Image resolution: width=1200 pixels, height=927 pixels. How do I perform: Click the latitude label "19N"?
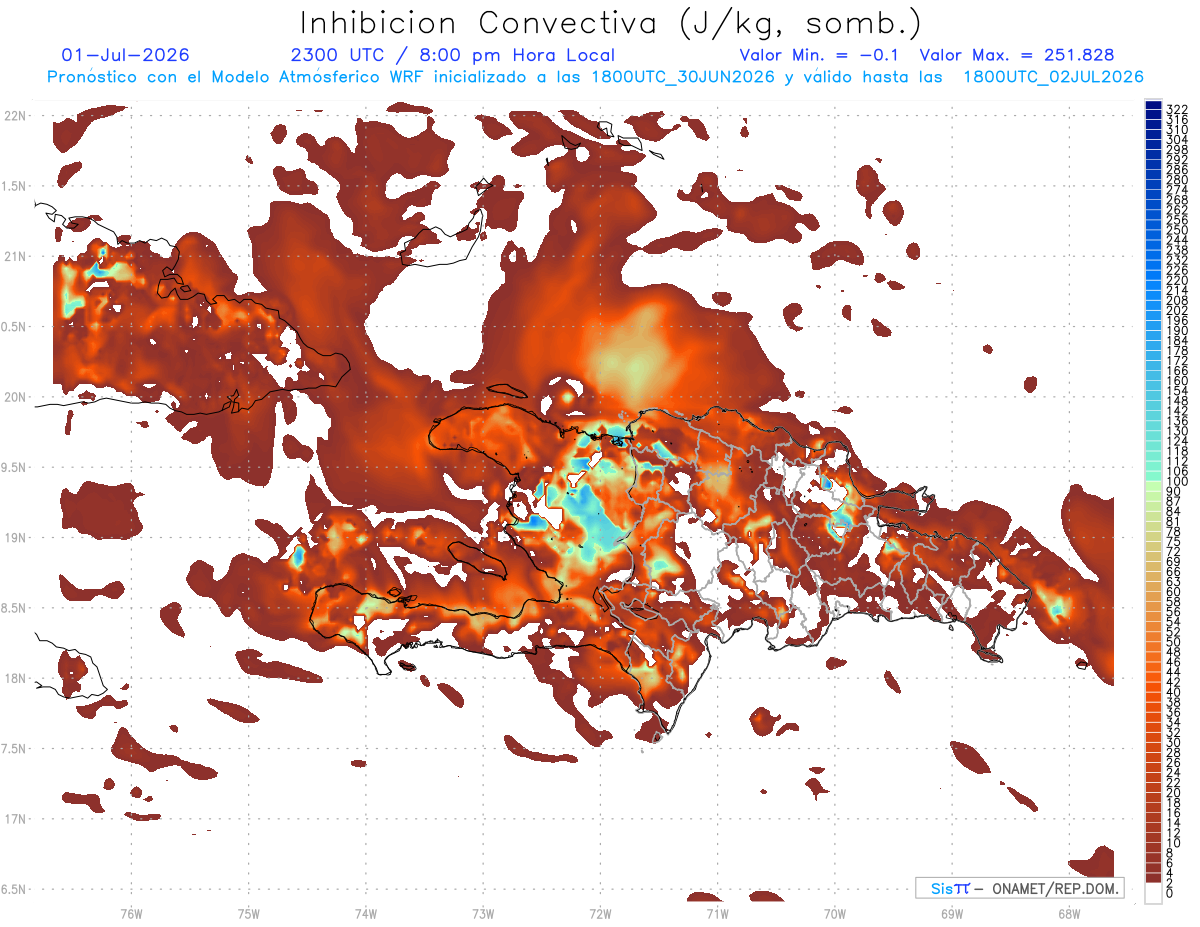pyautogui.click(x=15, y=538)
